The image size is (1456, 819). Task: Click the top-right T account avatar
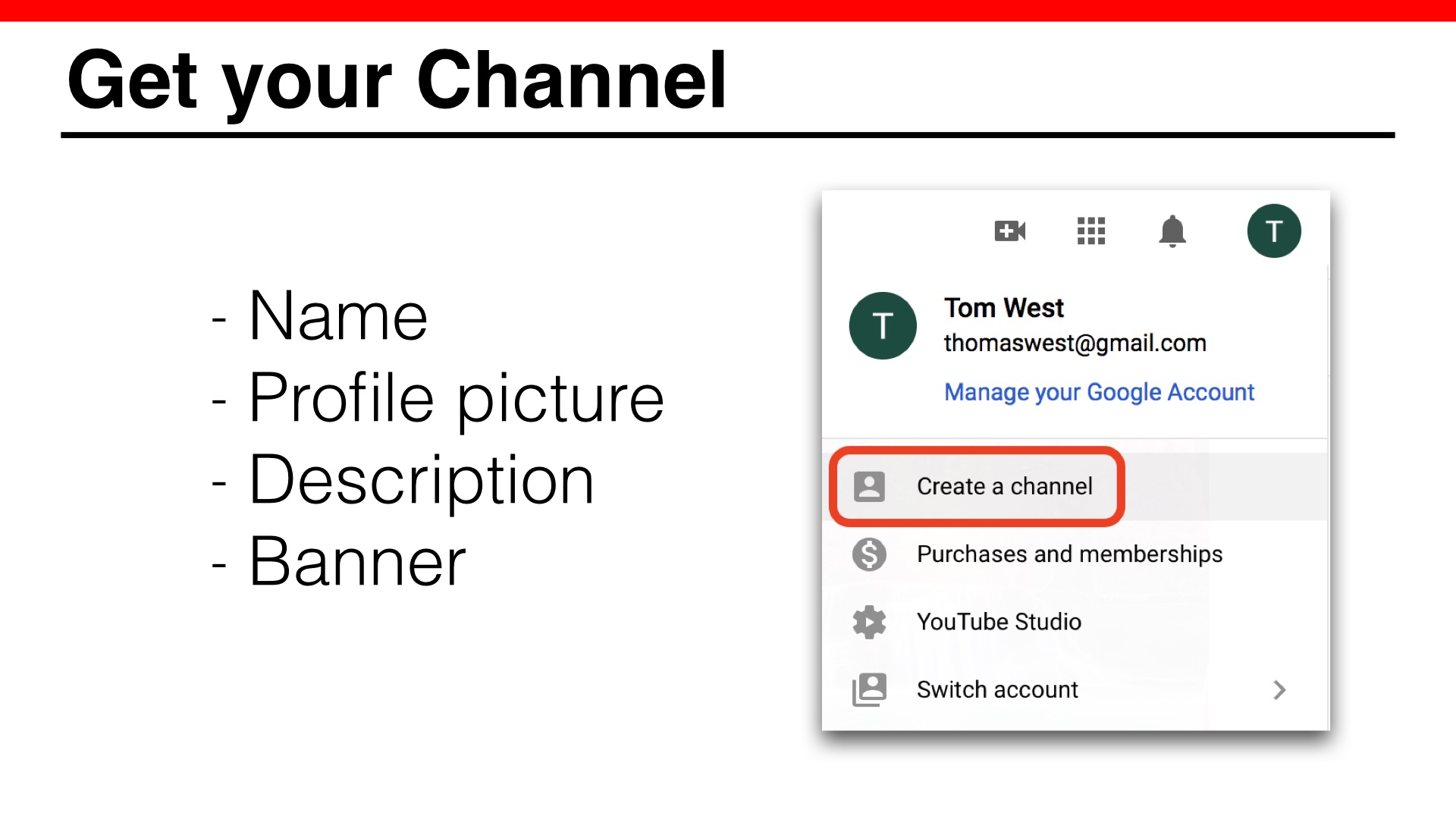1274,231
